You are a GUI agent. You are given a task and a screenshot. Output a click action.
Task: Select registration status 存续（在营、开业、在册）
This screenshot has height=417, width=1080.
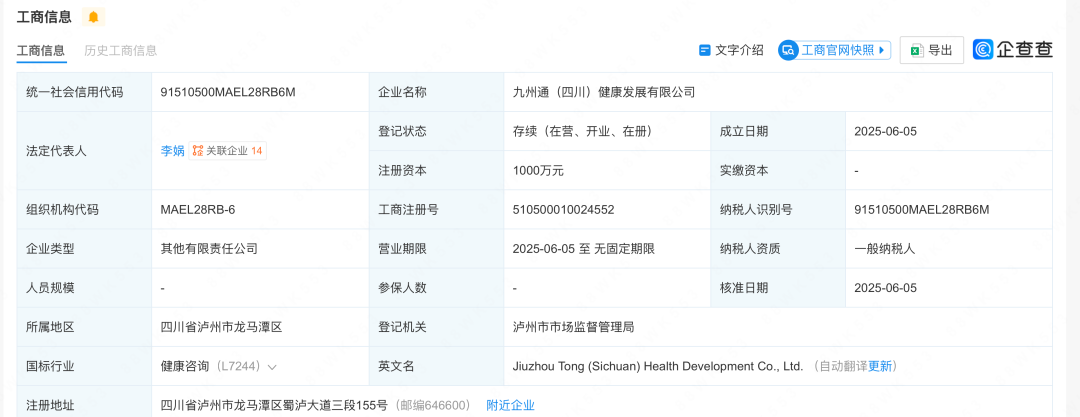pos(583,132)
